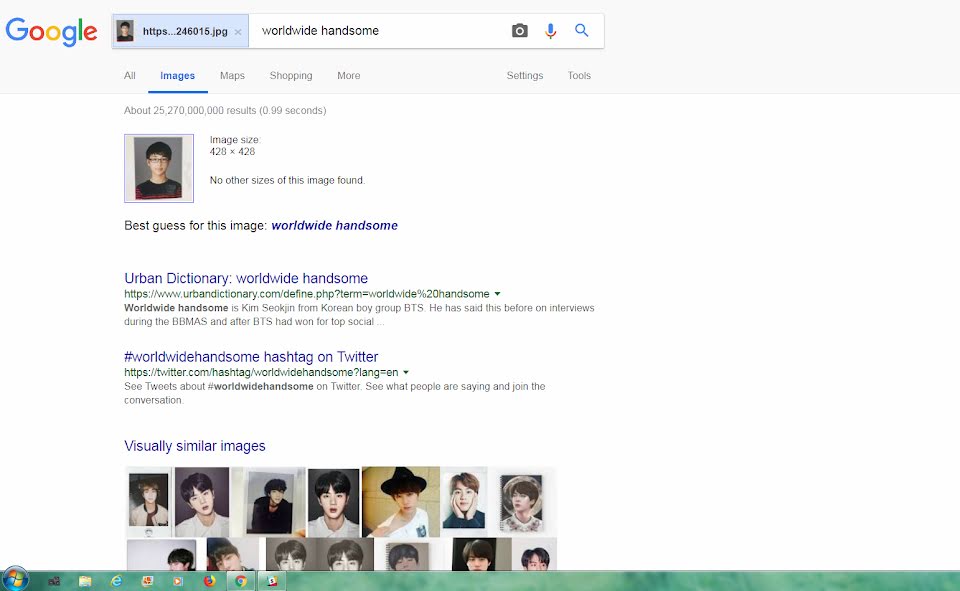Click 'No other sizes of this image found' text
Image resolution: width=960 pixels, height=591 pixels.
coord(287,180)
